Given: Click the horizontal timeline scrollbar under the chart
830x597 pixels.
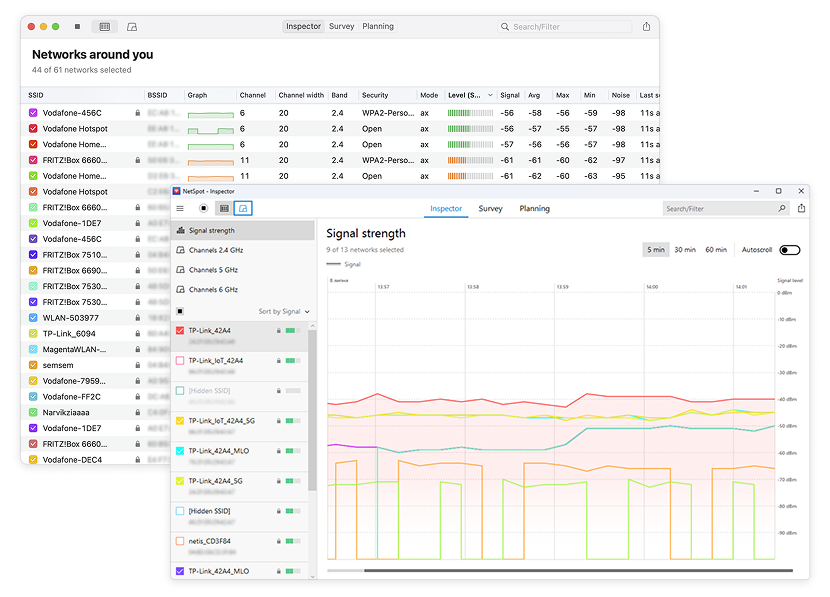Looking at the screenshot, I should pos(578,571).
